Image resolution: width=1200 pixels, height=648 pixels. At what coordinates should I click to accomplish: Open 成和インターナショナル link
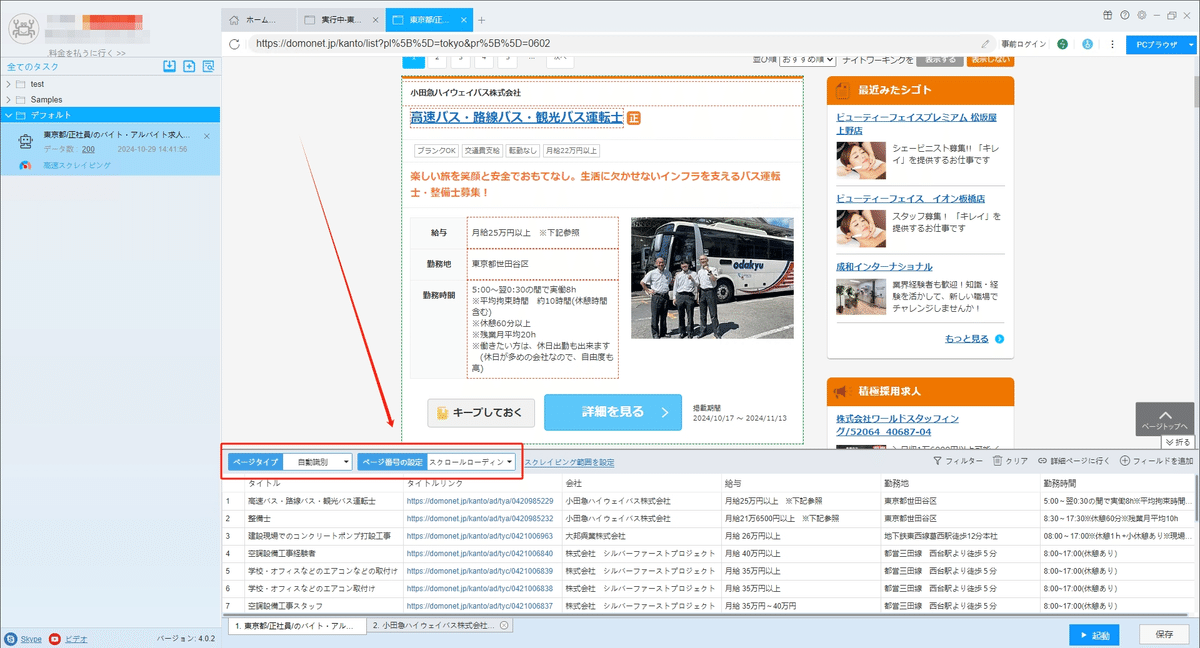pos(884,267)
